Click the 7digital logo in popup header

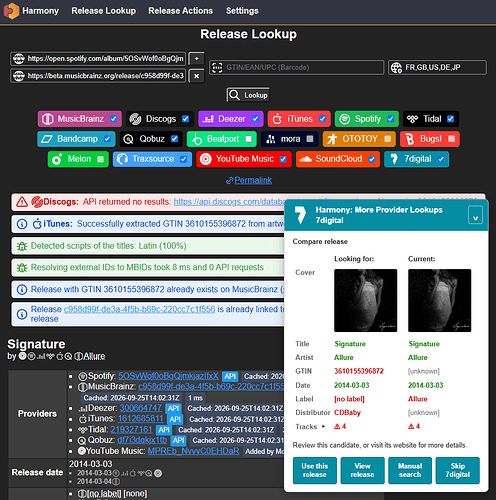[x=300, y=215]
